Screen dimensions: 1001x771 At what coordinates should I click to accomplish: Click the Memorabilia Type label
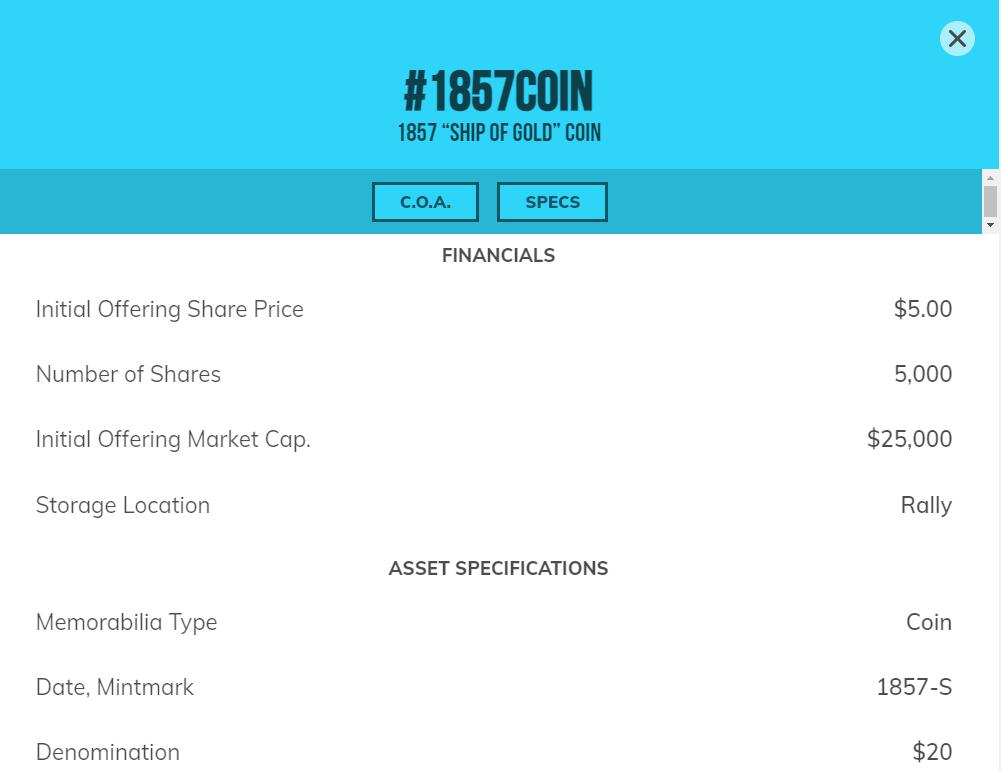point(126,623)
